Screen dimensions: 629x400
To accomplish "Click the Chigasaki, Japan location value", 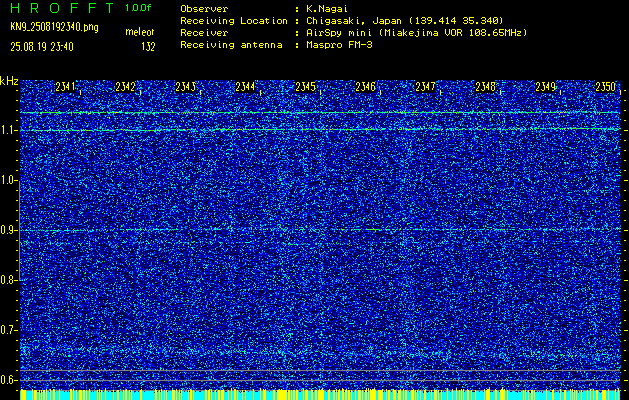I will 405,21.
